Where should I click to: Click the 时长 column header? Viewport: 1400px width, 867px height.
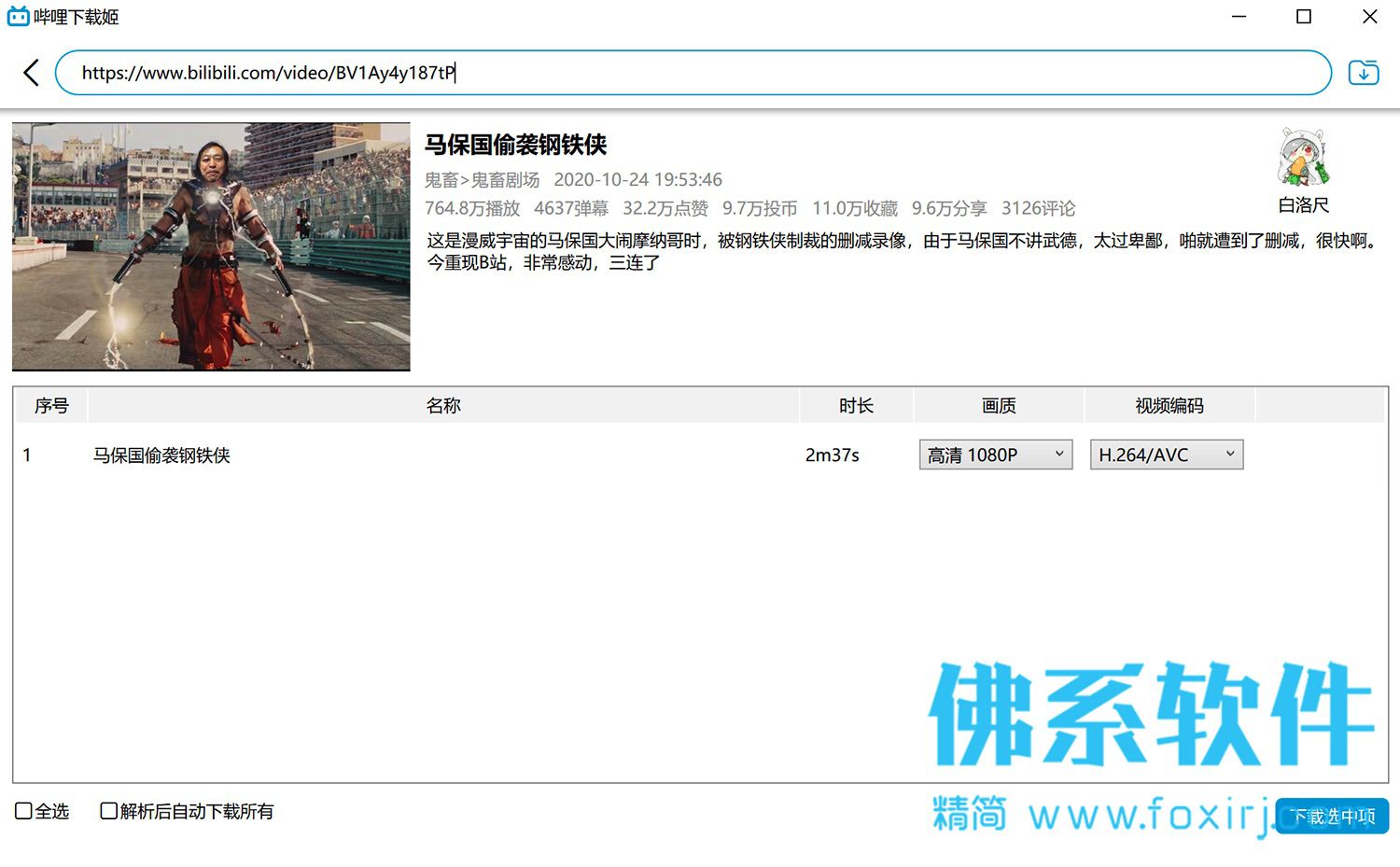tap(856, 406)
